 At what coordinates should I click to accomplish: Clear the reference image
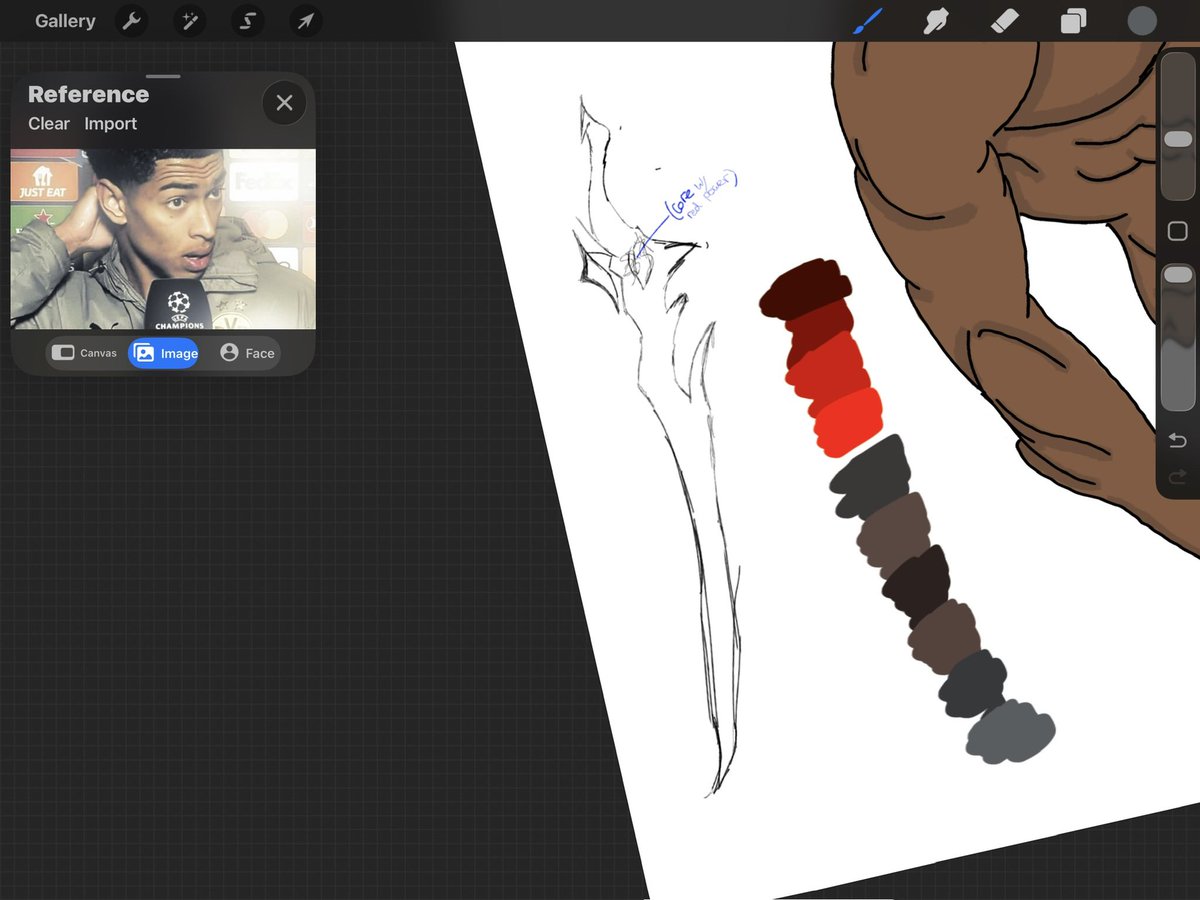click(x=49, y=124)
